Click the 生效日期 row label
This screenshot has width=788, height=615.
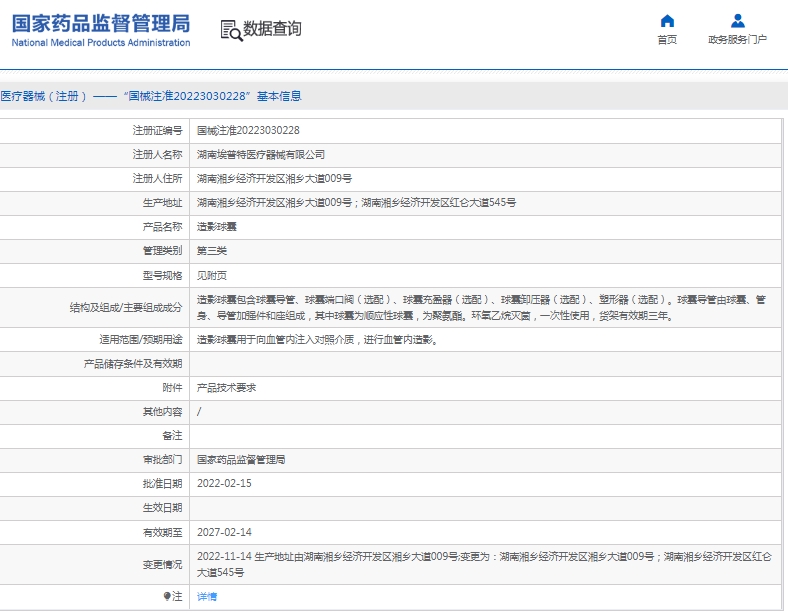coord(162,508)
